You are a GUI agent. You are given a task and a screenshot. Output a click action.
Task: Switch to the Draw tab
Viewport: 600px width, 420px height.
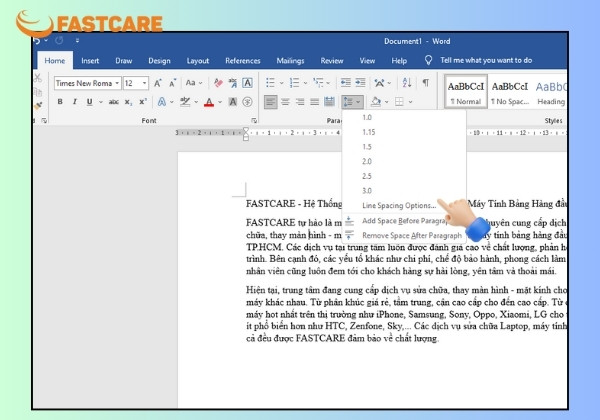click(x=124, y=61)
